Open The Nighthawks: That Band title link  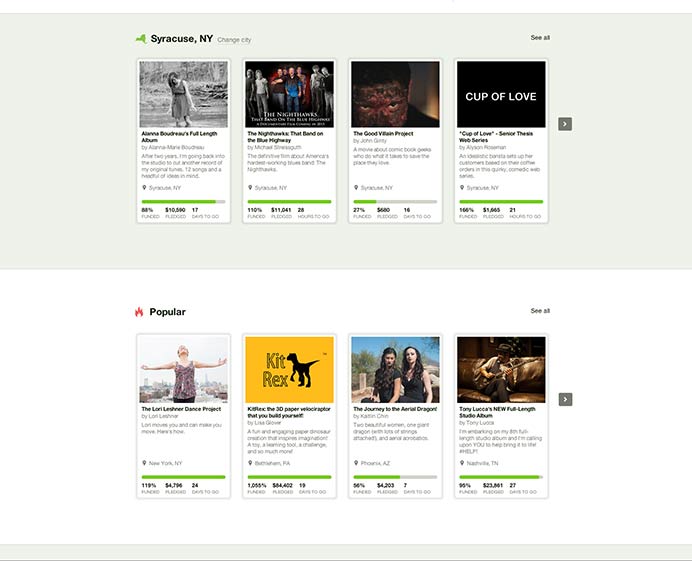285,137
